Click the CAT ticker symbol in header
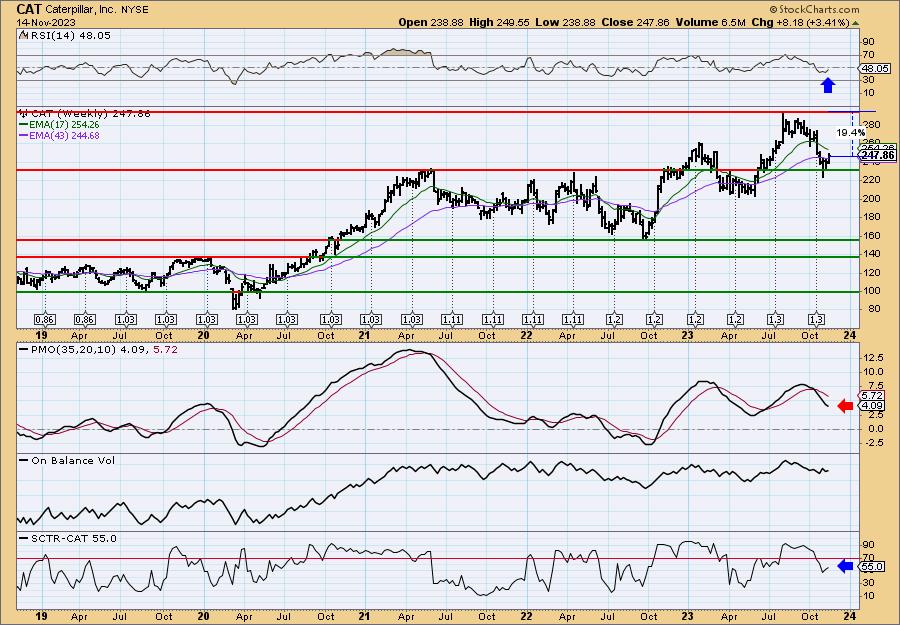Image resolution: width=900 pixels, height=625 pixels. [x=29, y=9]
